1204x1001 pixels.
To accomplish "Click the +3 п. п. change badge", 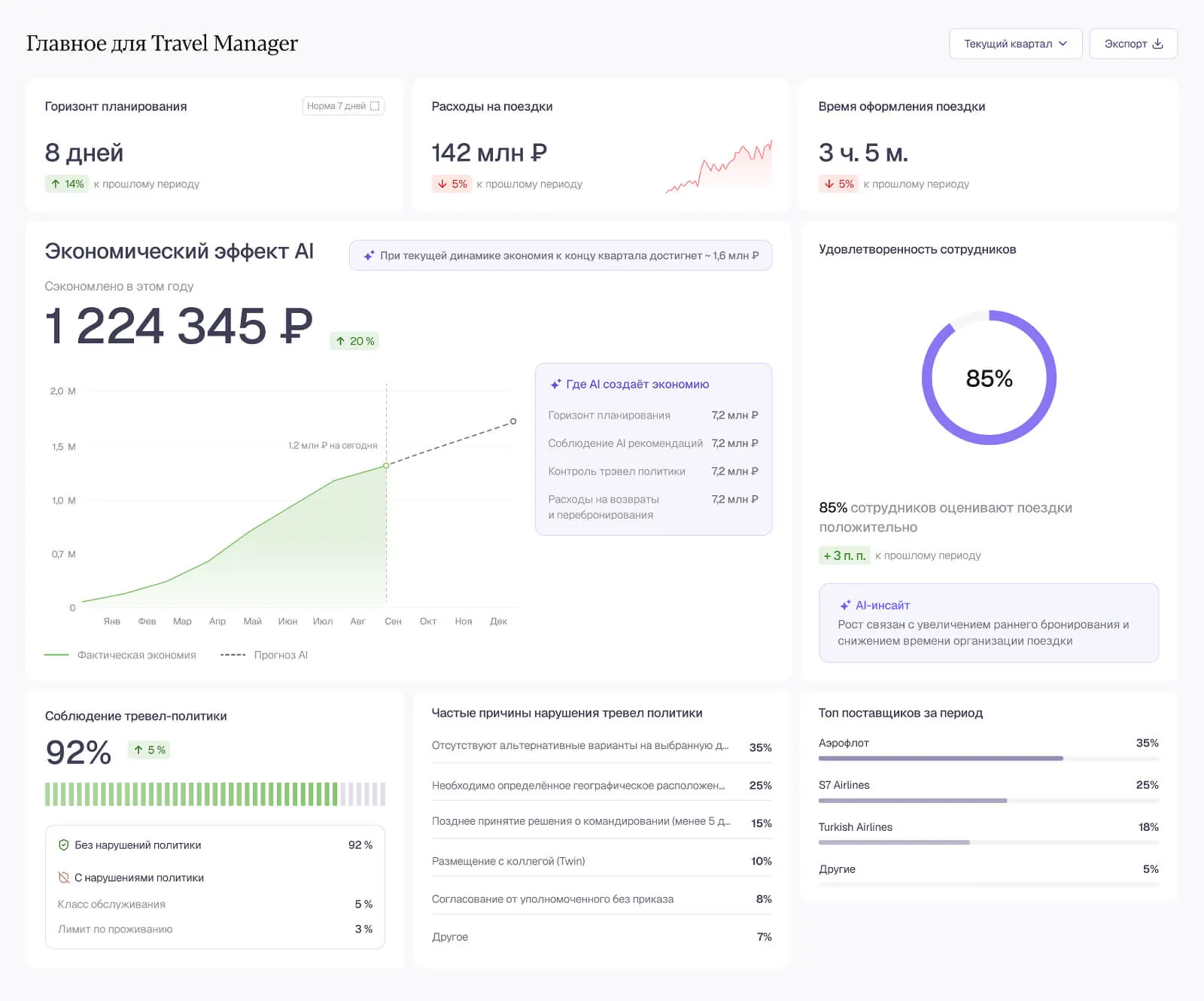I will pos(844,555).
